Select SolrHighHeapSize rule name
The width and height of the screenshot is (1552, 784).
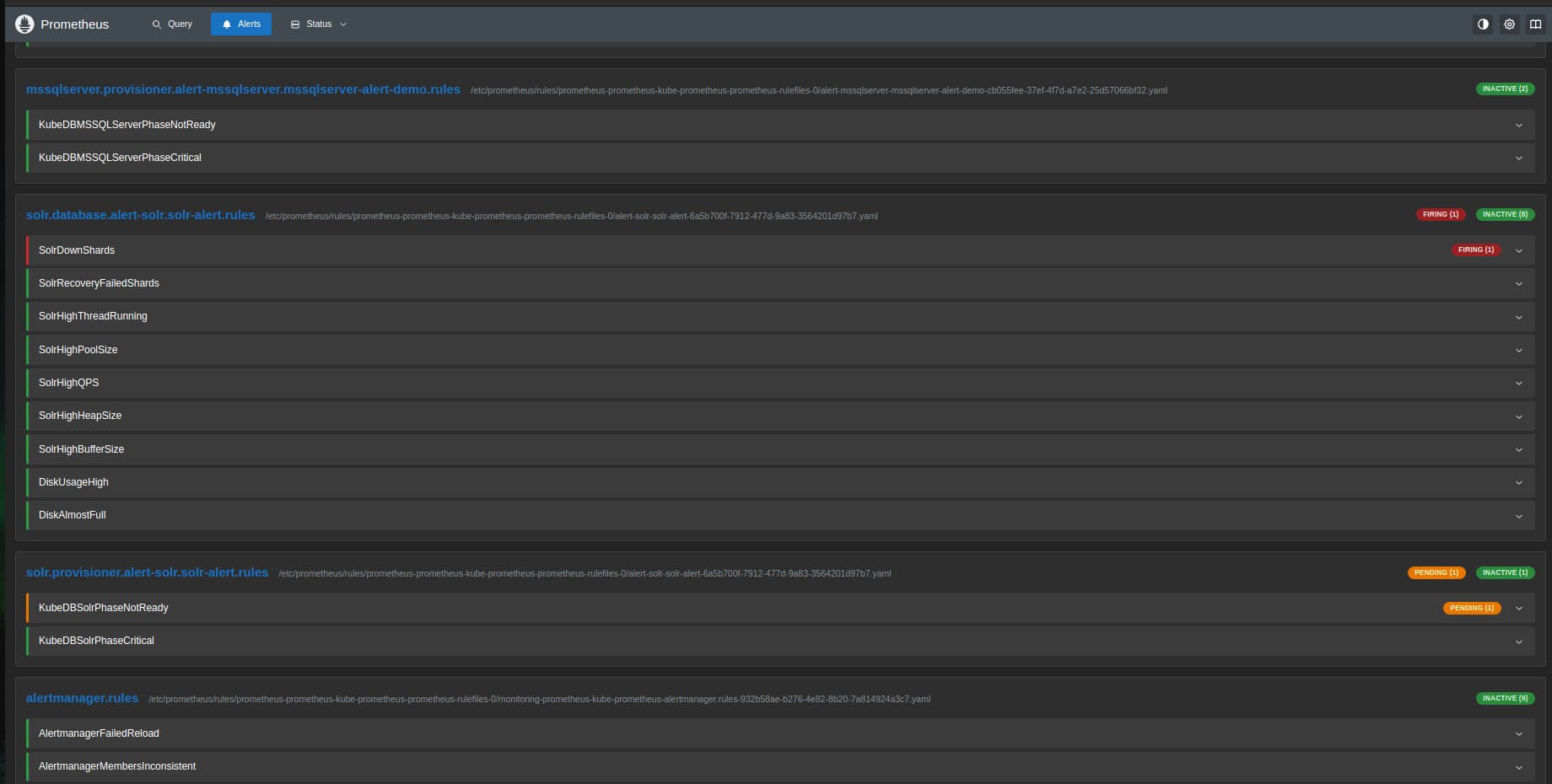[80, 416]
